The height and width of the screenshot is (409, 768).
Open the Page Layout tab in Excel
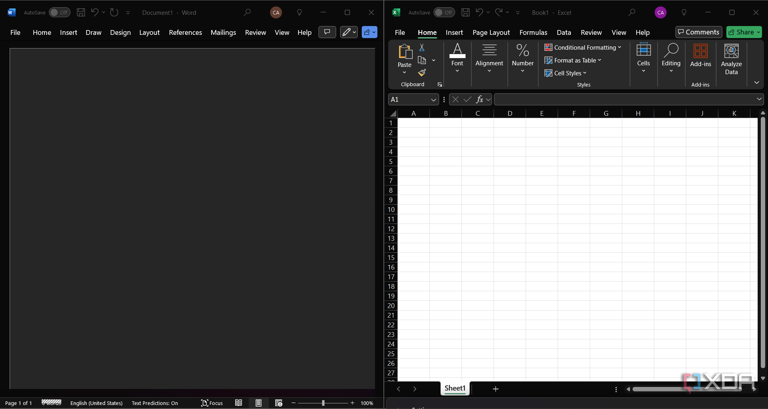pyautogui.click(x=491, y=32)
